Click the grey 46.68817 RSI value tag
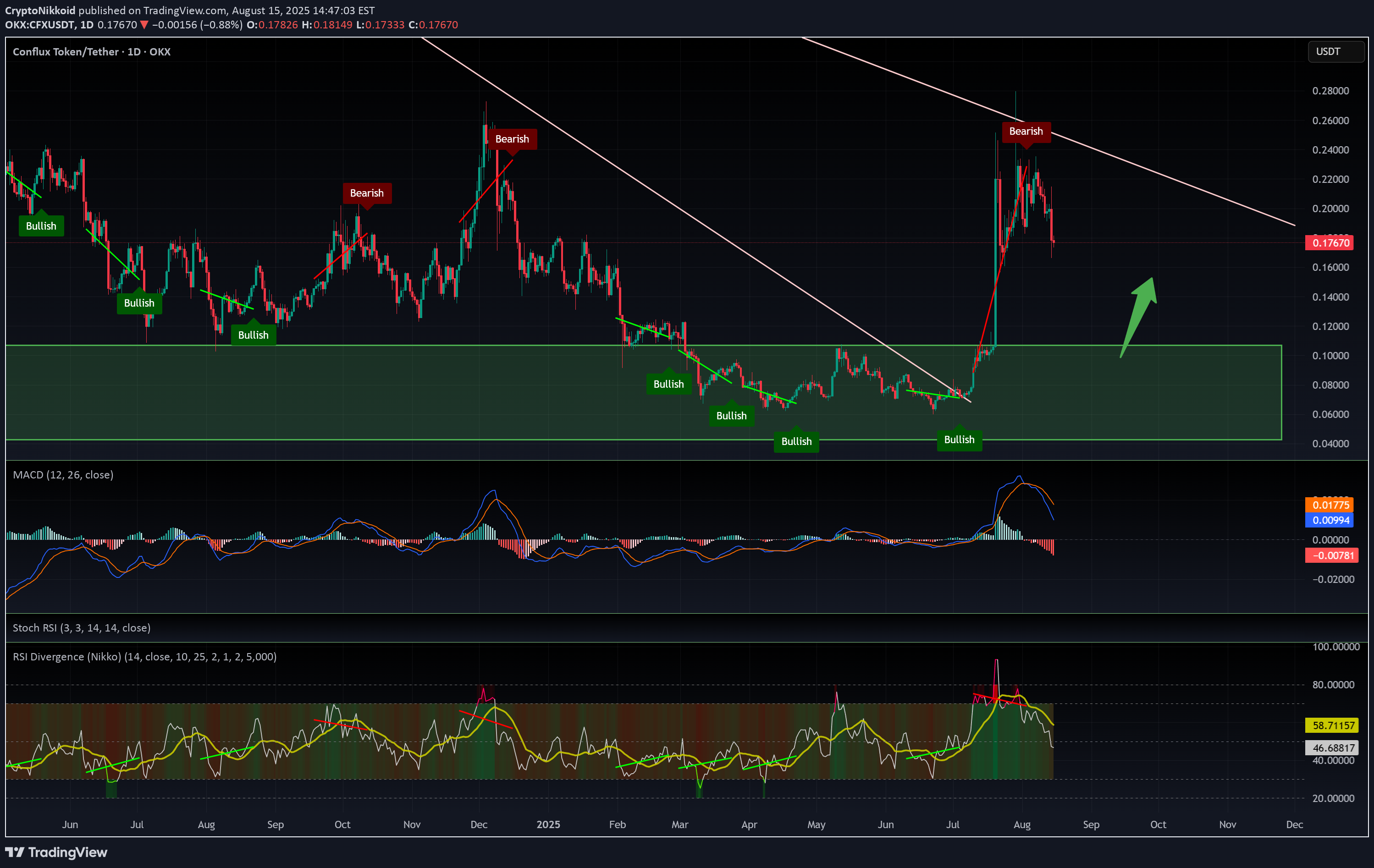 click(1332, 747)
